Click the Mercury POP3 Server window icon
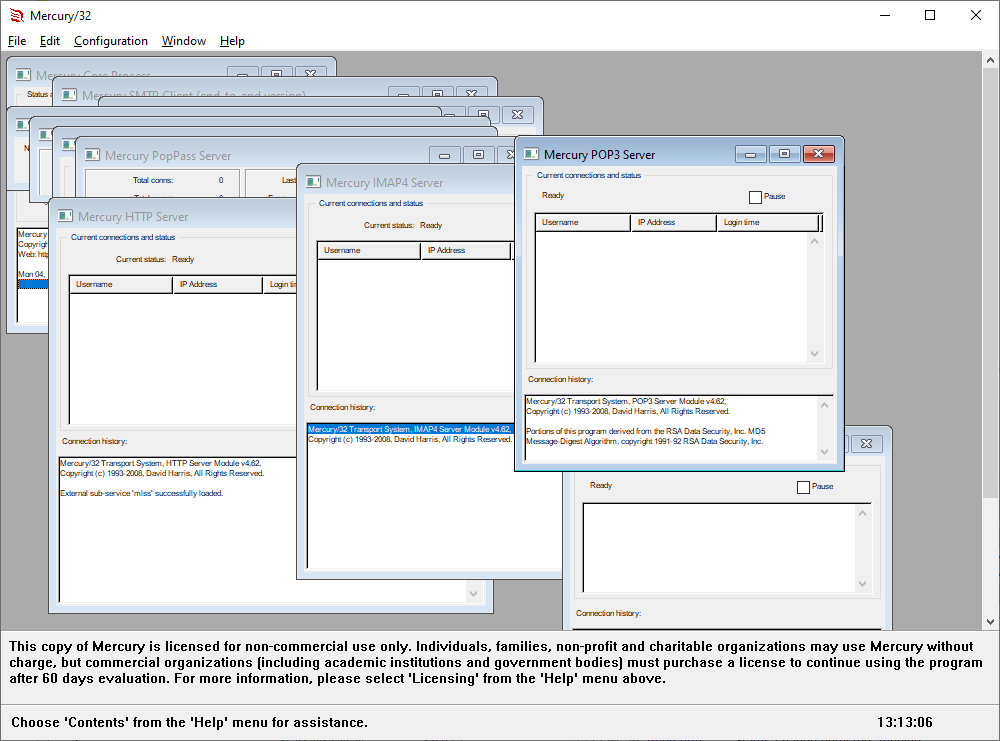Screen dimensions: 1000x741 531,154
